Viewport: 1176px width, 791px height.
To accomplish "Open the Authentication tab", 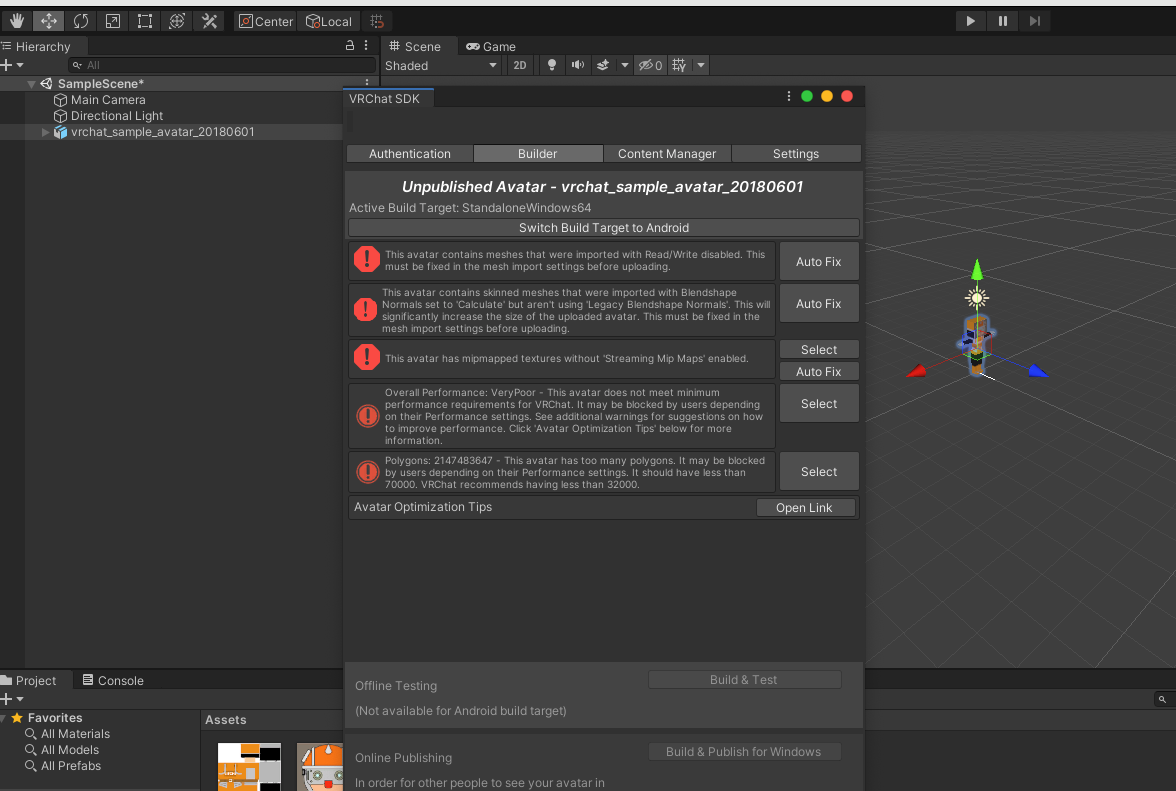I will click(x=410, y=154).
